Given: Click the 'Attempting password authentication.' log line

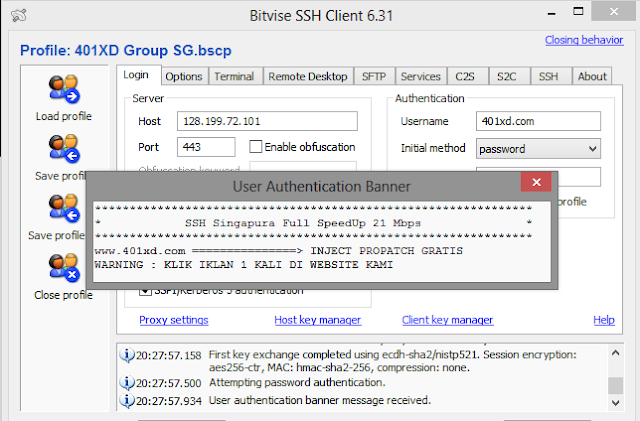Looking at the screenshot, I should pos(297,383).
